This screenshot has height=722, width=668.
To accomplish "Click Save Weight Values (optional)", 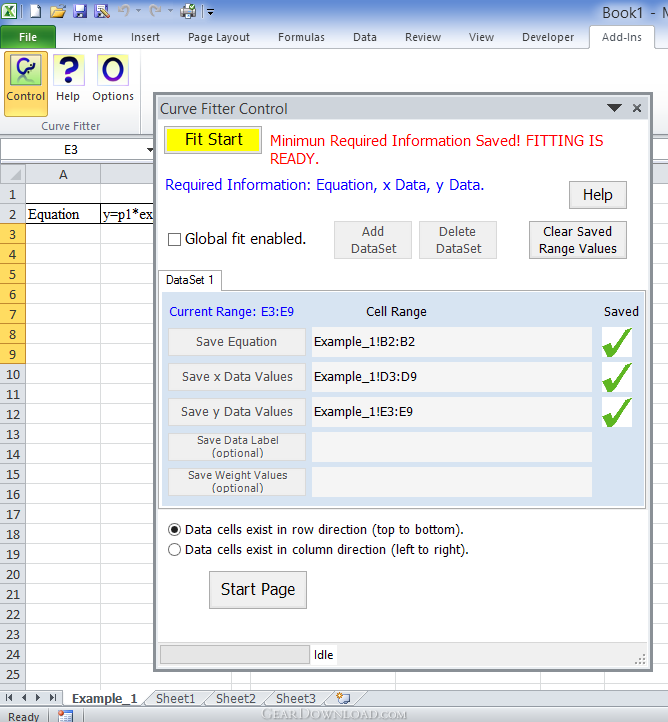I will 237,482.
